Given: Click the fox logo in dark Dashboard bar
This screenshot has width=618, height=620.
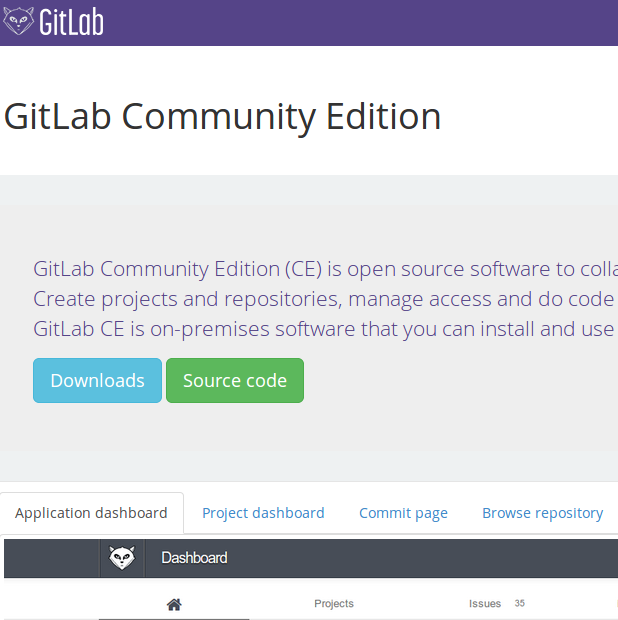Looking at the screenshot, I should [122, 558].
